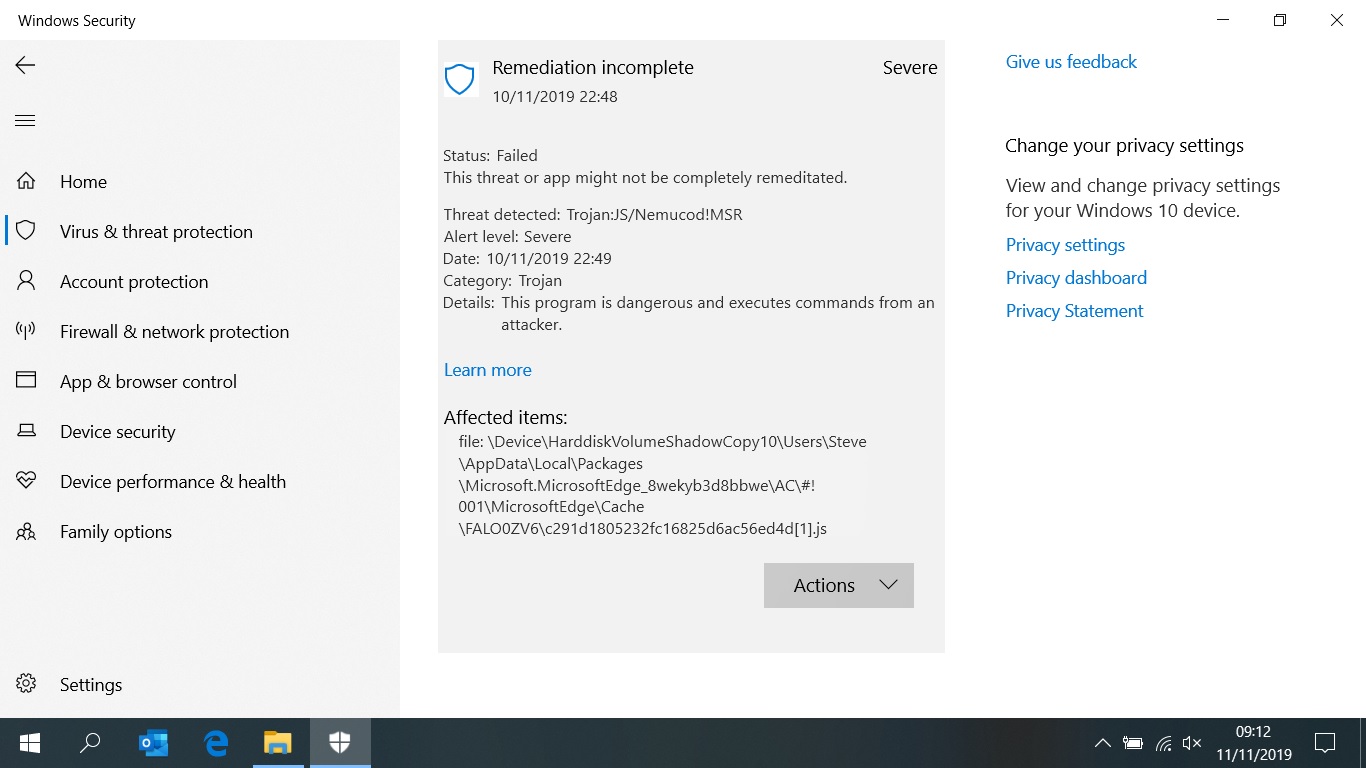This screenshot has width=1366, height=768.
Task: Select Virus & threat protection
Action: [x=156, y=231]
